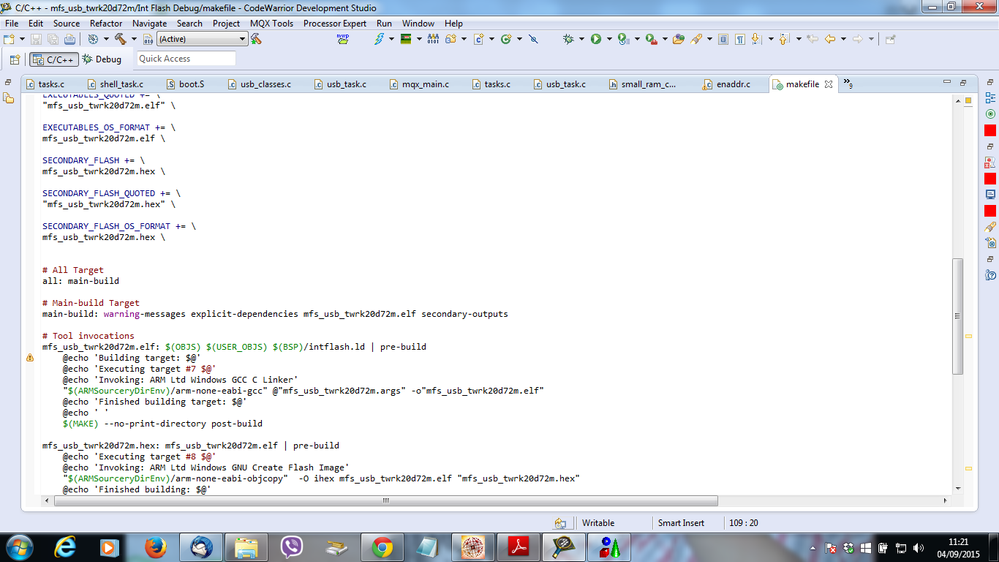Click the Build All hammer icon beside Active combo
Screen dimensions: 999x562
click(256, 39)
